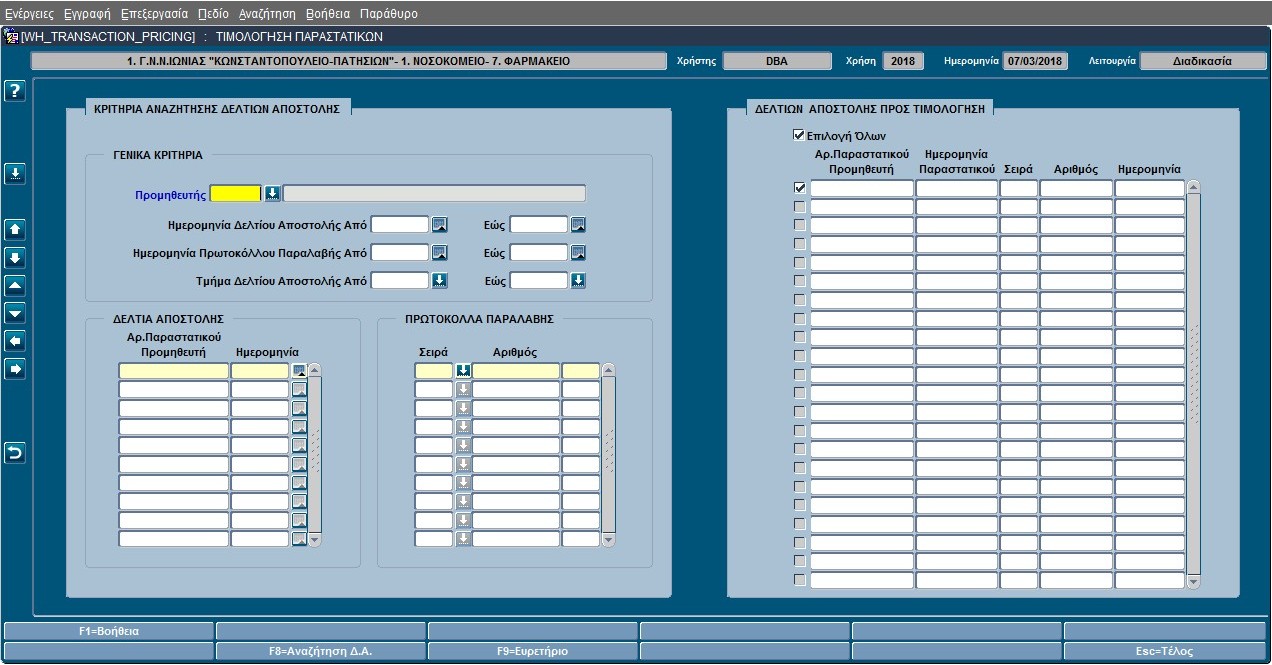Check the third row checkbox in invoicing table
Screen dimensions: 1272x665
tap(799, 225)
